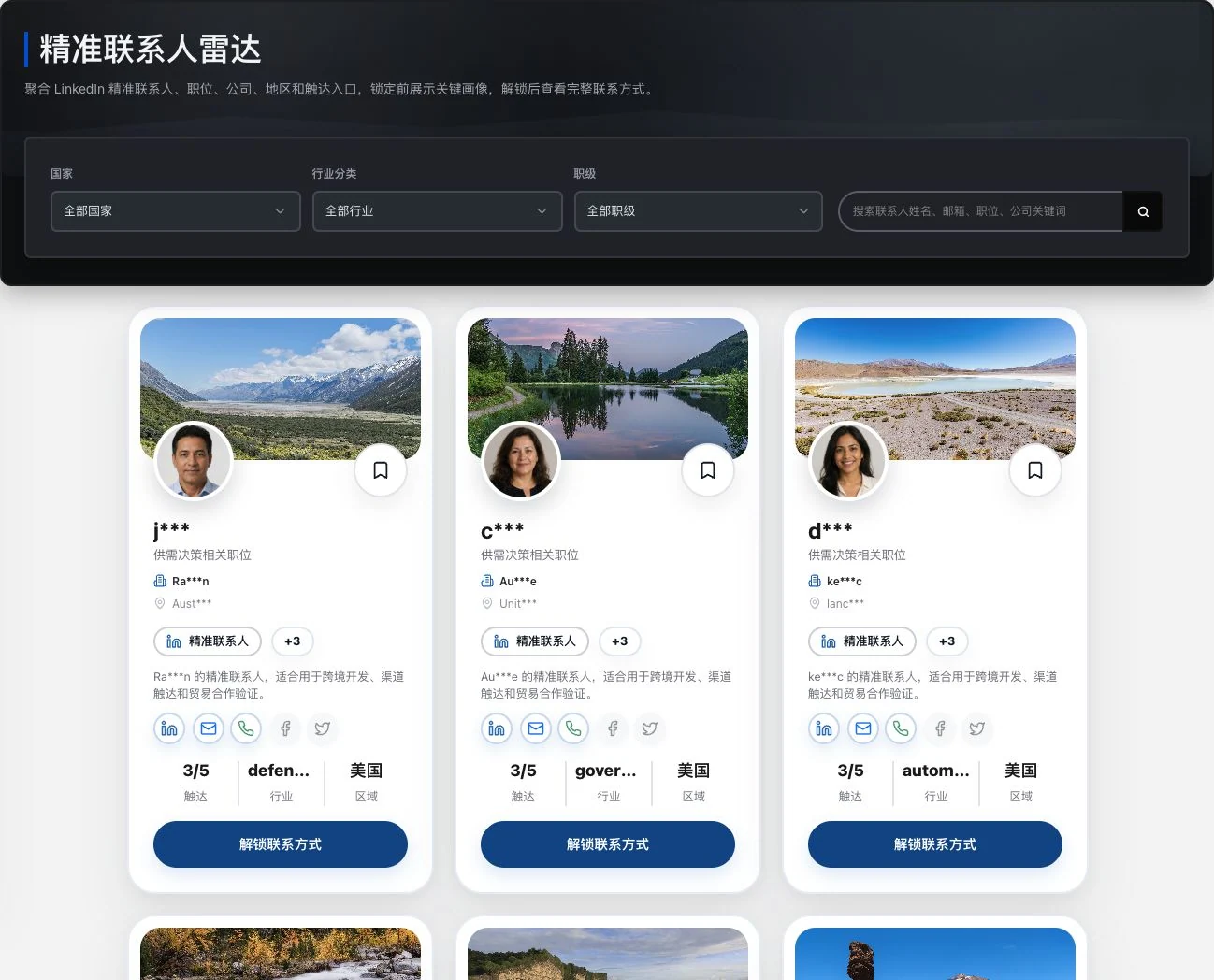
Task: Click Facebook icon on Ra***n card
Action: click(x=284, y=728)
